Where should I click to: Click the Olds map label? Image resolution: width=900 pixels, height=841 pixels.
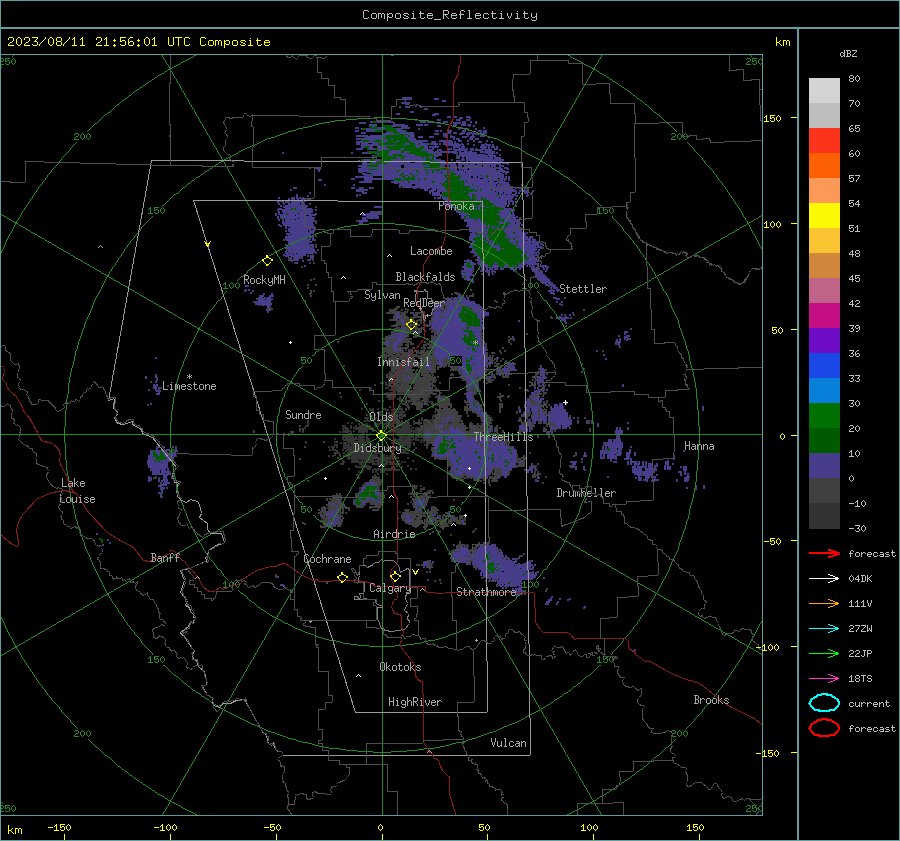coord(381,417)
